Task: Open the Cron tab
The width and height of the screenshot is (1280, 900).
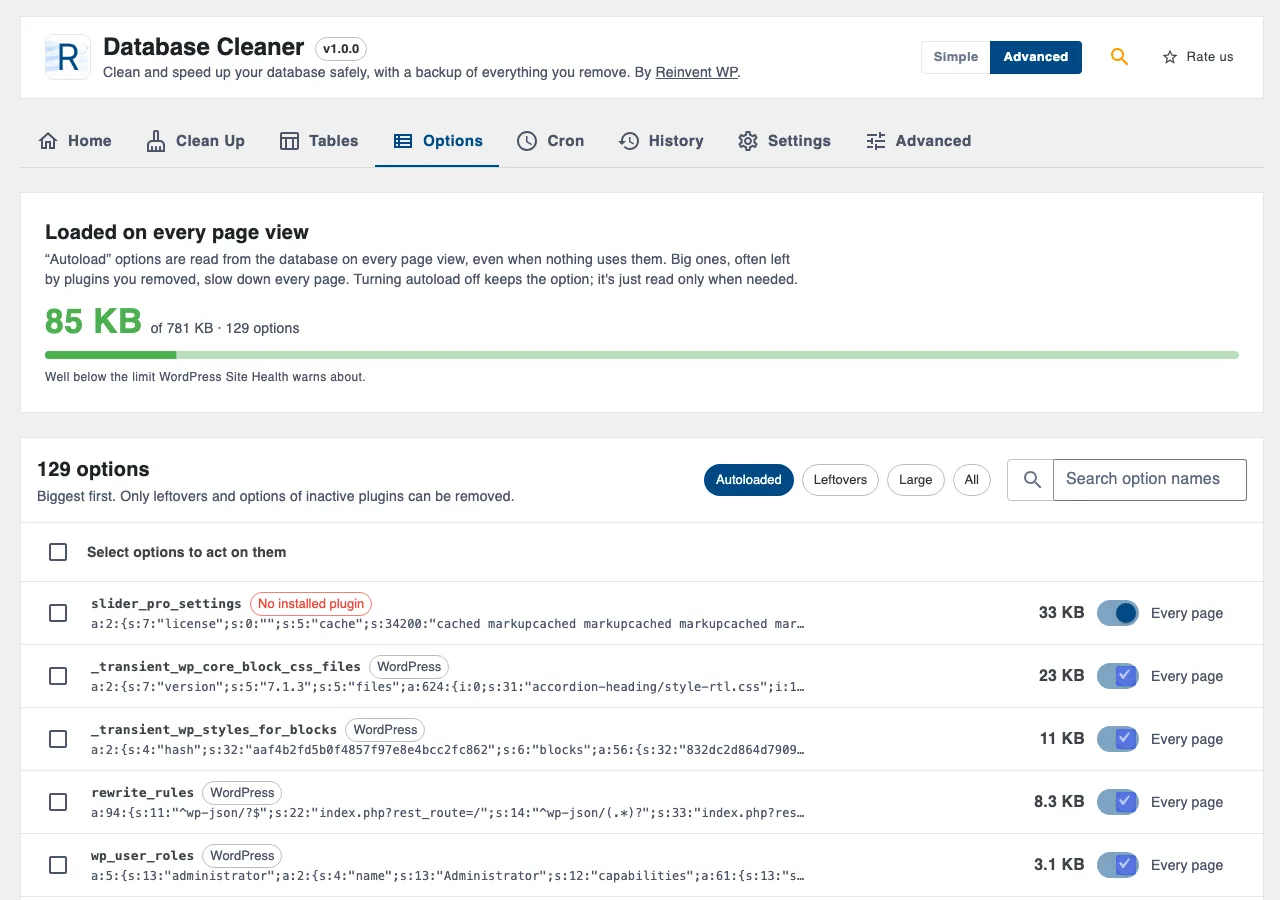Action: 551,141
